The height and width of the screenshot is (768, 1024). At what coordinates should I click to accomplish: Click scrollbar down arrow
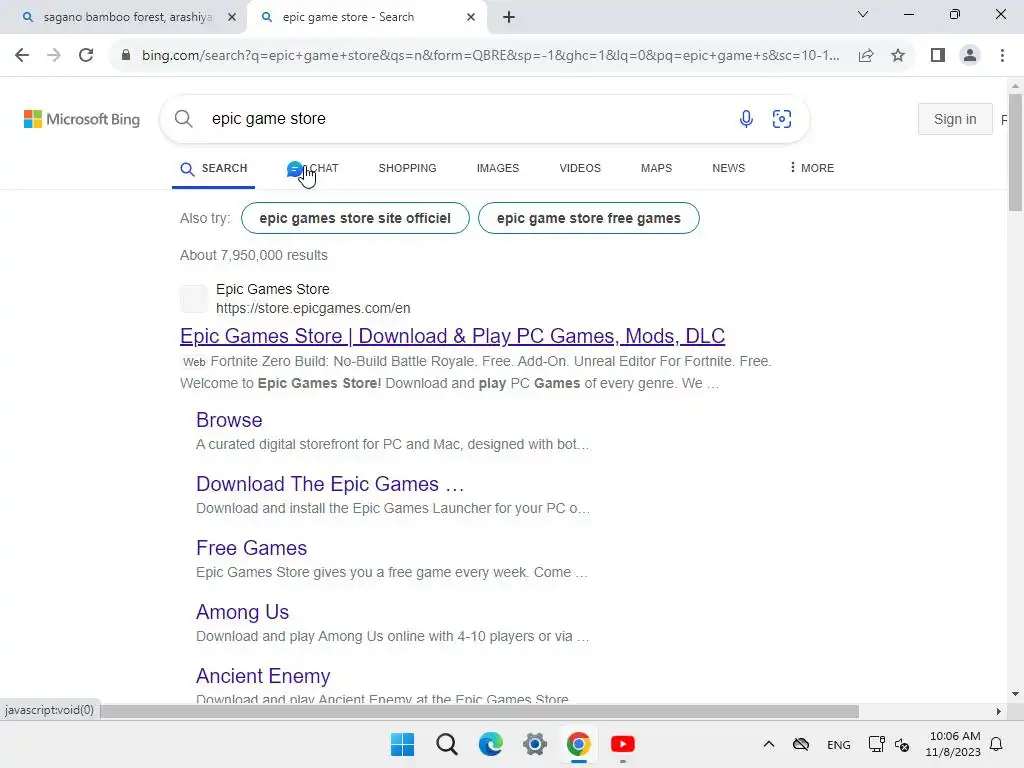1015,694
